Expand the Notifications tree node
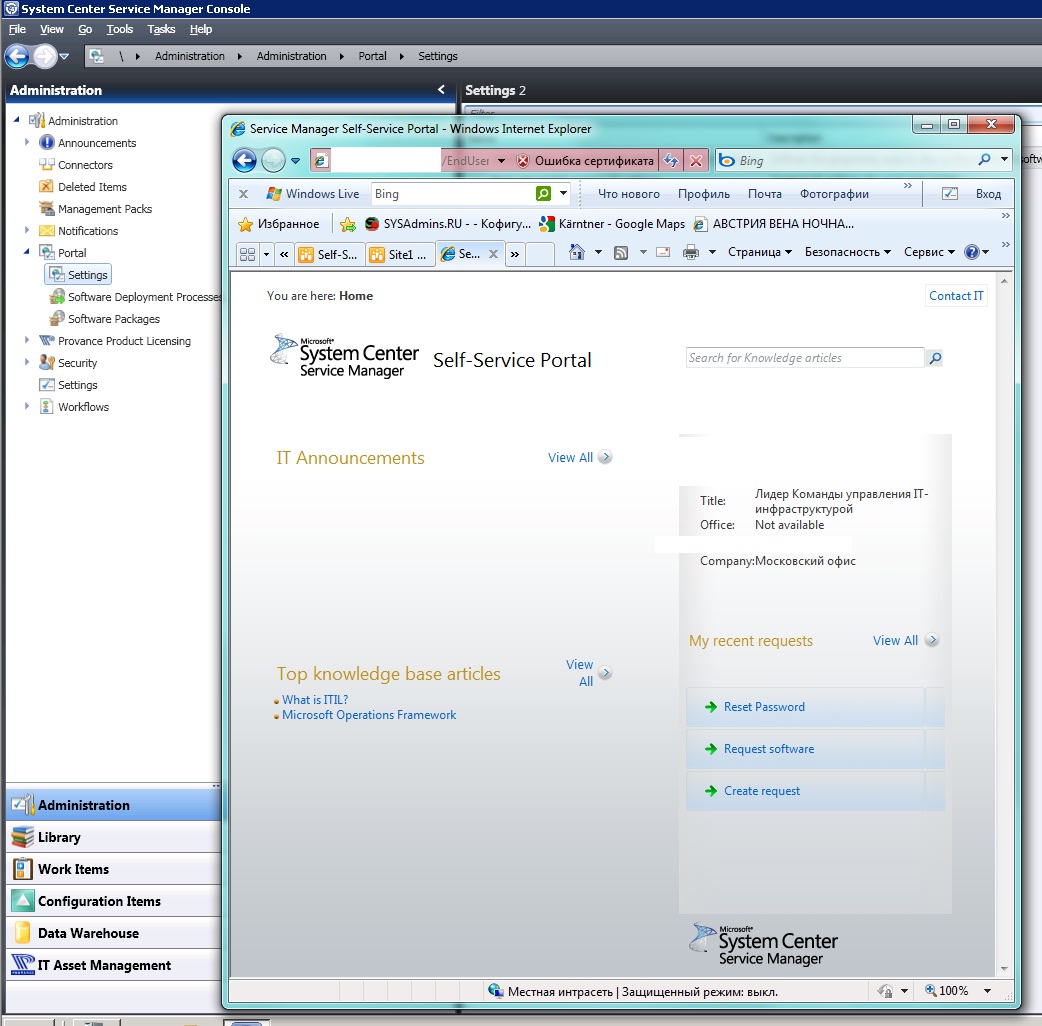The image size is (1042, 1026). [27, 230]
